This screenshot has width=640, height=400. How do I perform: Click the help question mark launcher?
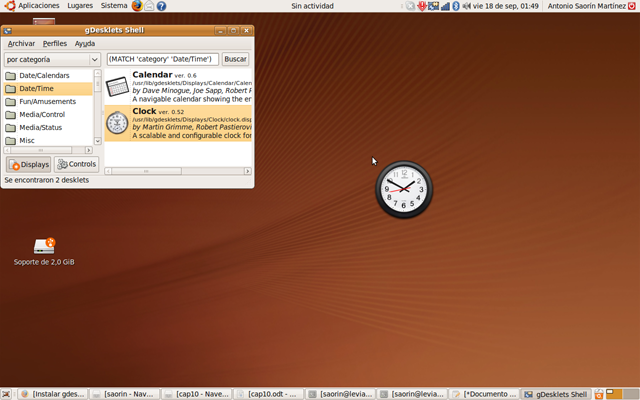(162, 6)
